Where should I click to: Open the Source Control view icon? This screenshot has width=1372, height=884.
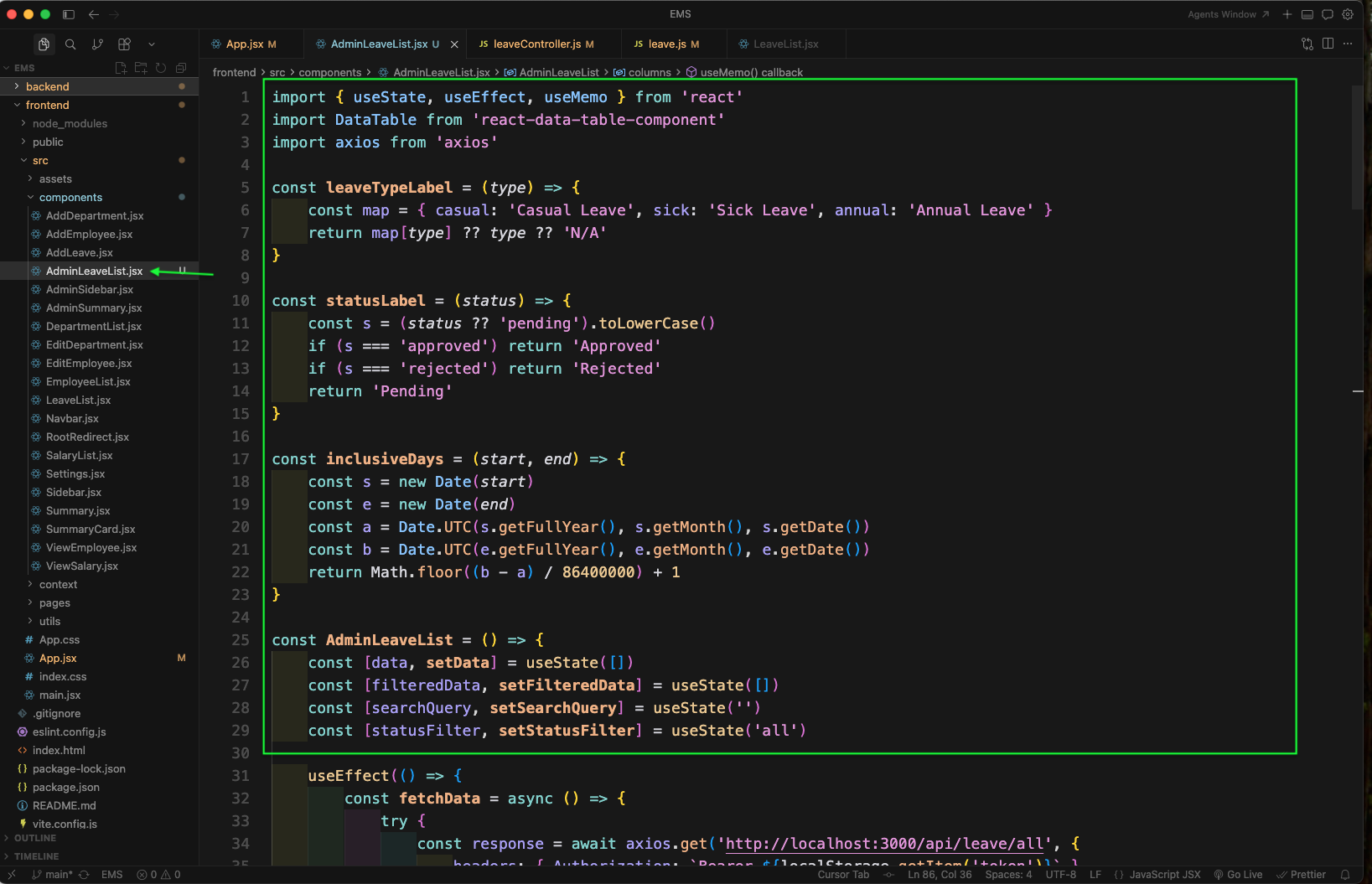click(97, 44)
